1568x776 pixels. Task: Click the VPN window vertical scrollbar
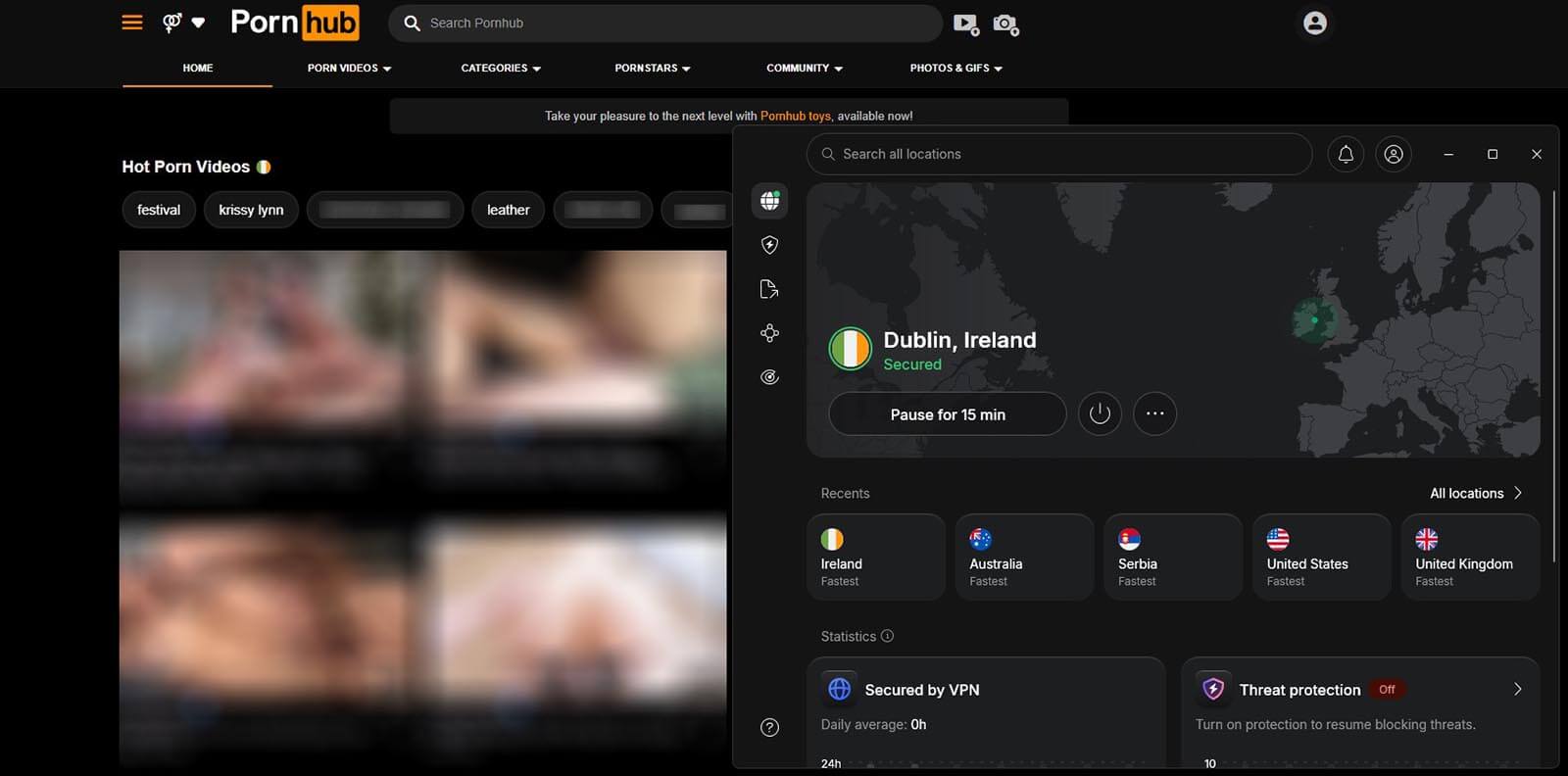[x=1555, y=377]
